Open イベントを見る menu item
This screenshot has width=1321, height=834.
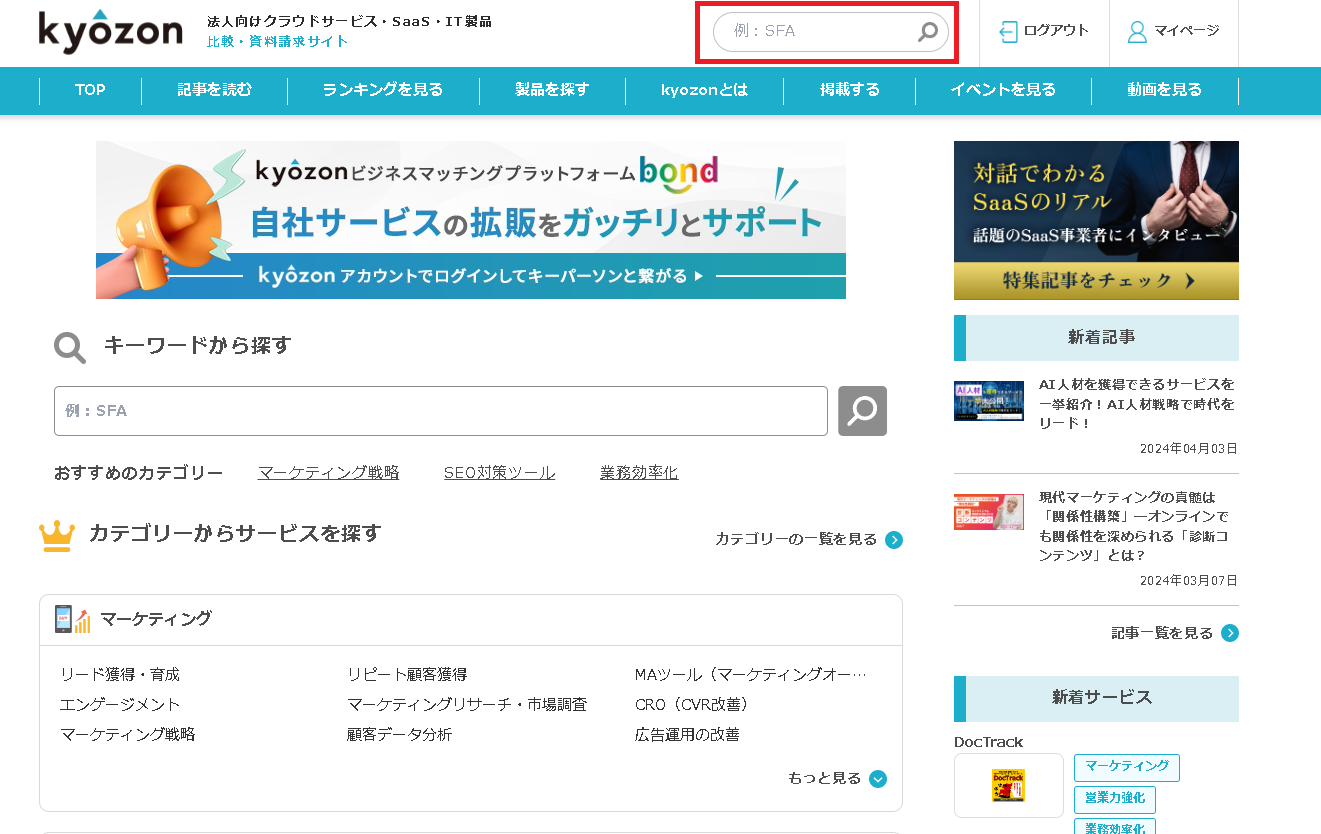[x=1003, y=90]
